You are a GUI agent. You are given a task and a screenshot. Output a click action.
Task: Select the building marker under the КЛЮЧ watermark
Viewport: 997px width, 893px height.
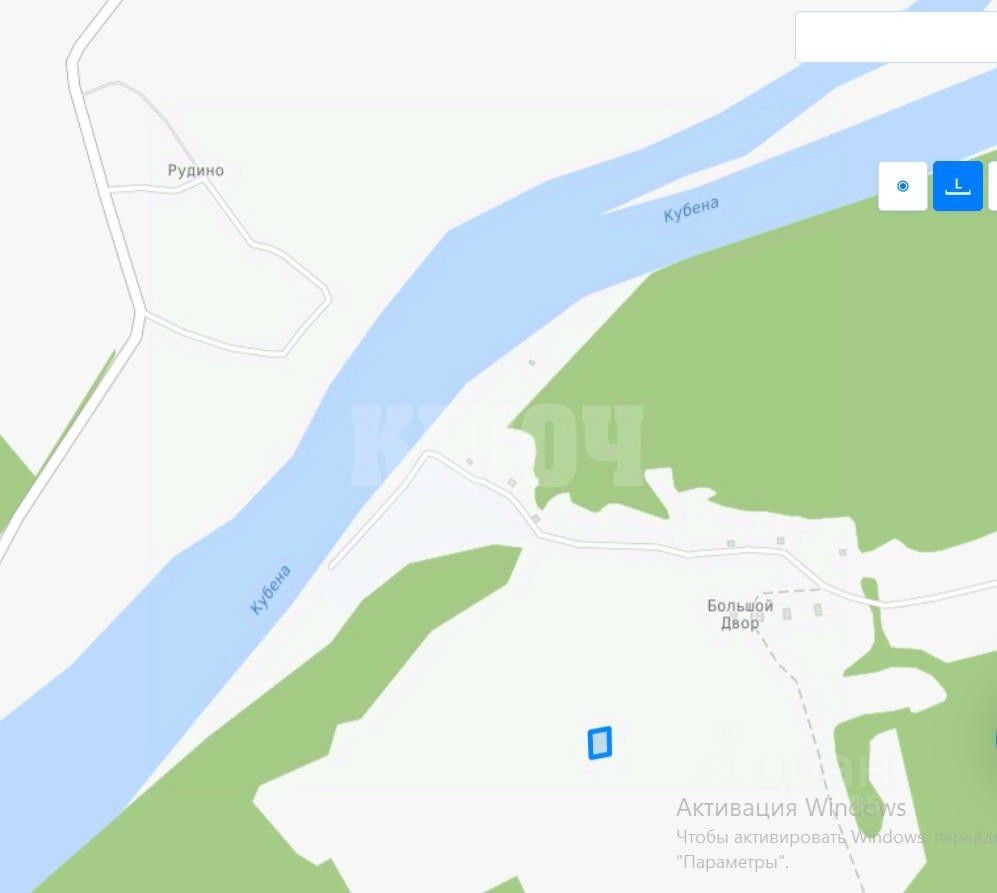512,483
